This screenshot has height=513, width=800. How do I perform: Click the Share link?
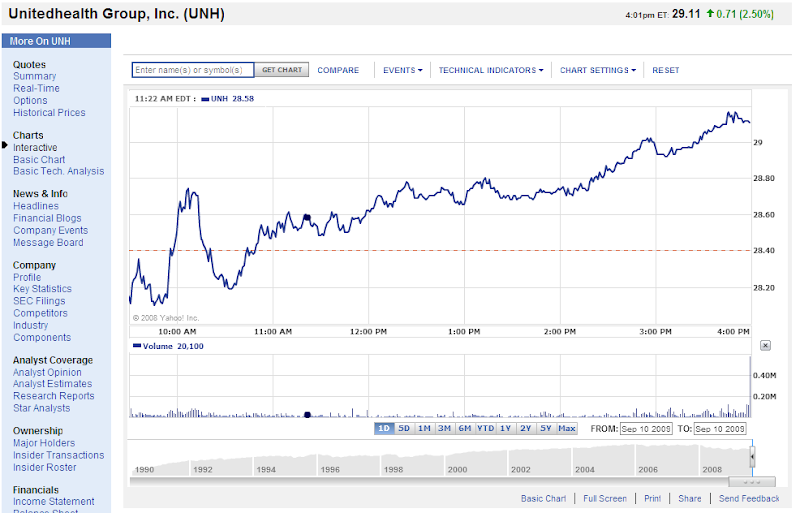(689, 498)
